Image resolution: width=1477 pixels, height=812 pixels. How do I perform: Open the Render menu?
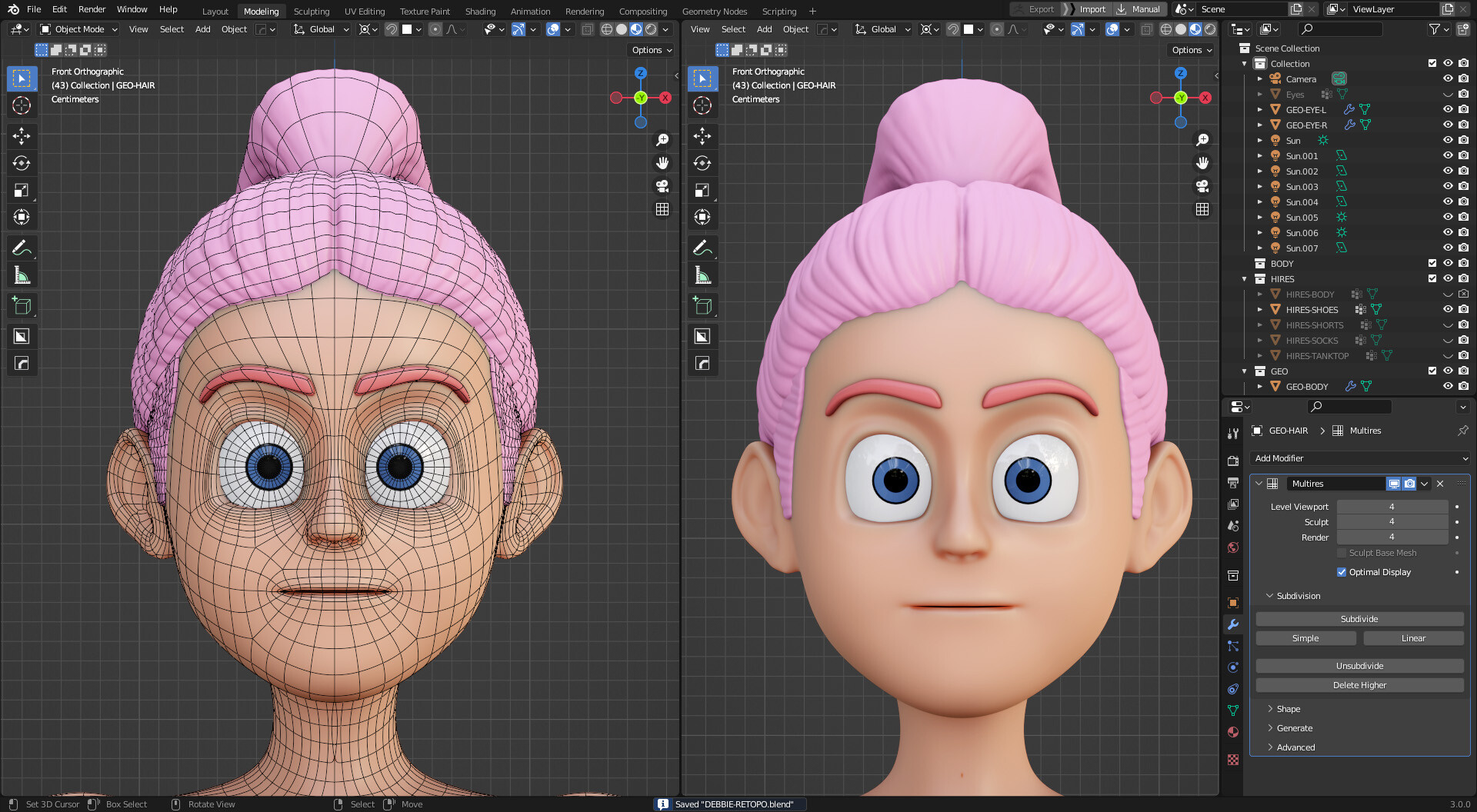92,9
